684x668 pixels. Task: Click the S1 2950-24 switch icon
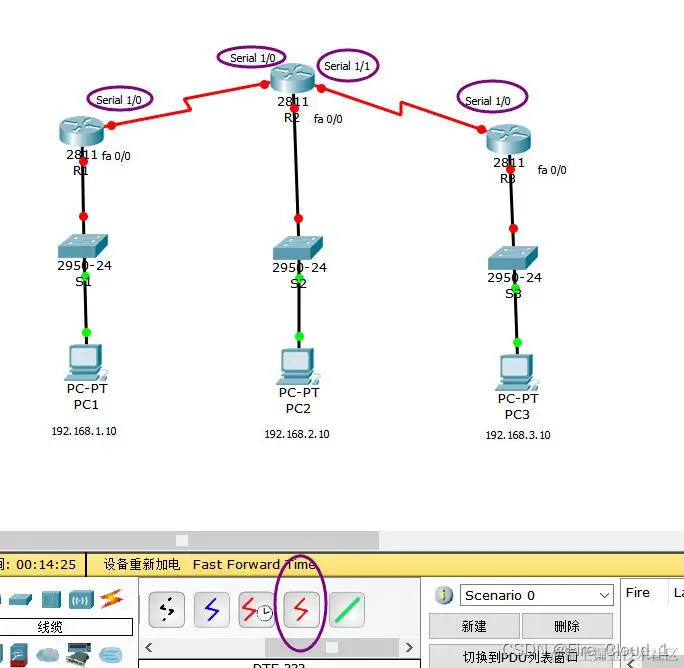pos(83,246)
